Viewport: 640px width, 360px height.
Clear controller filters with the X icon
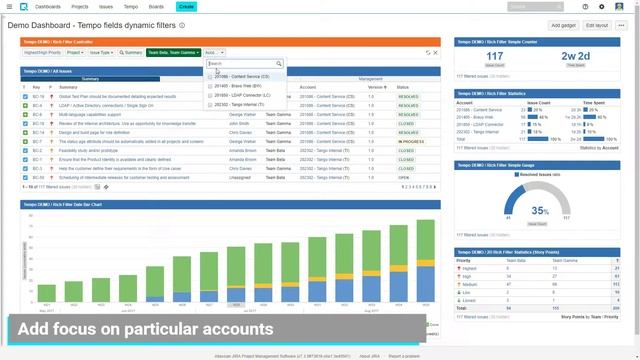pos(436,53)
